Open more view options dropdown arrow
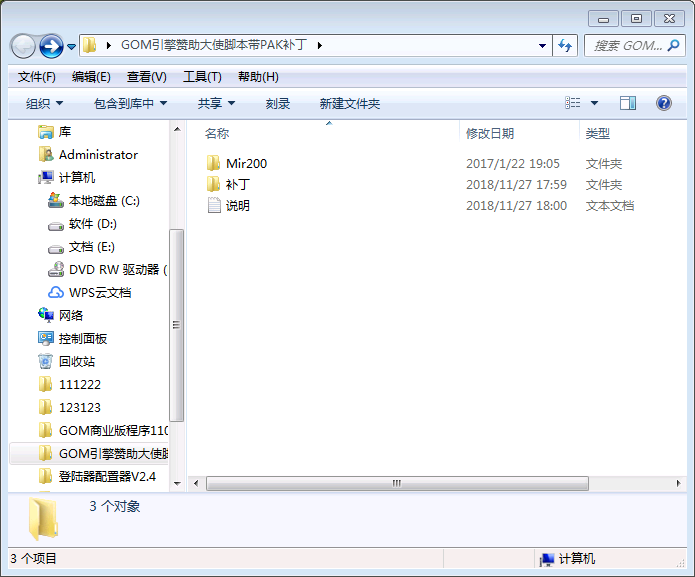This screenshot has width=695, height=577. (x=594, y=103)
